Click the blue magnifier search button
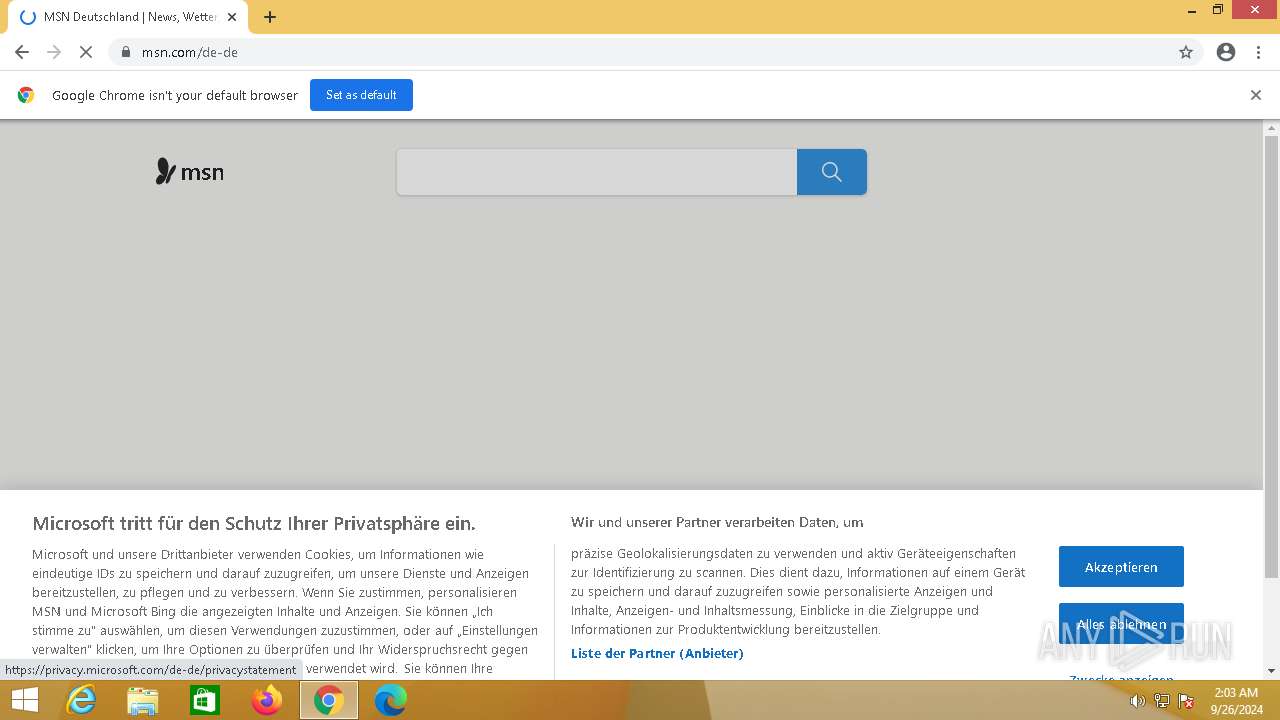1280x720 pixels. 832,172
